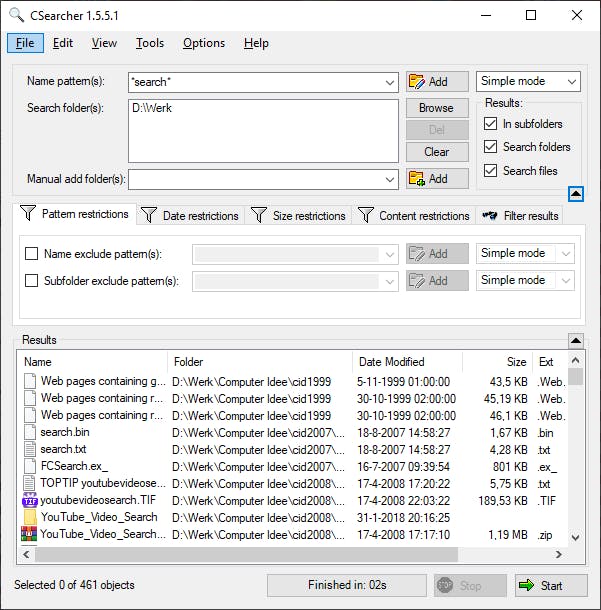Sort results by Folder column header
Image resolution: width=601 pixels, height=610 pixels.
pos(260,362)
